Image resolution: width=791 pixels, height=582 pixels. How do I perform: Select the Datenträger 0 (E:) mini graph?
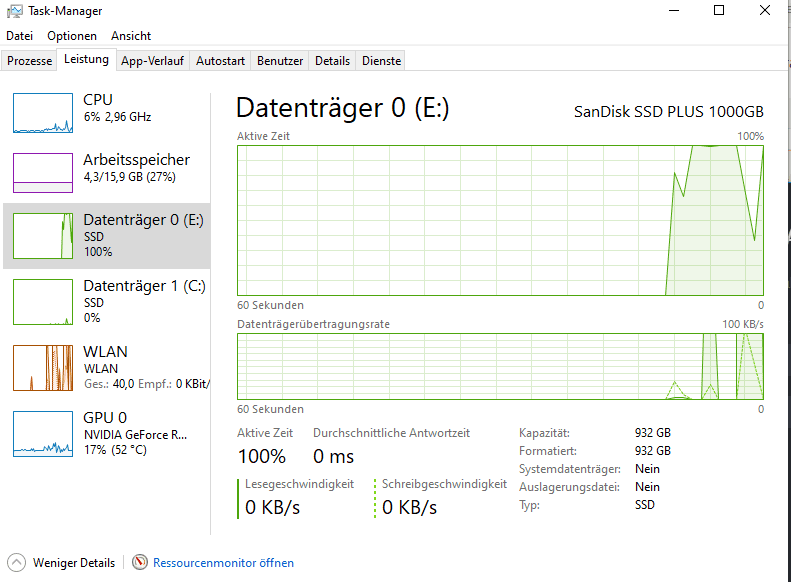(43, 236)
